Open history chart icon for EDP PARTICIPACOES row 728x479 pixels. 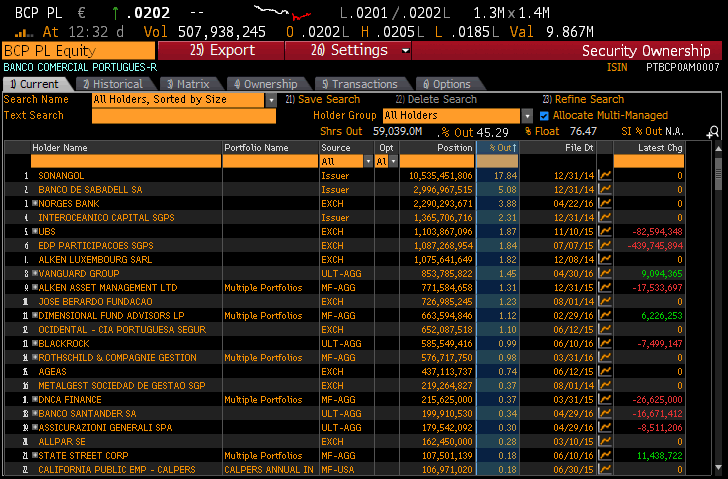tap(604, 245)
